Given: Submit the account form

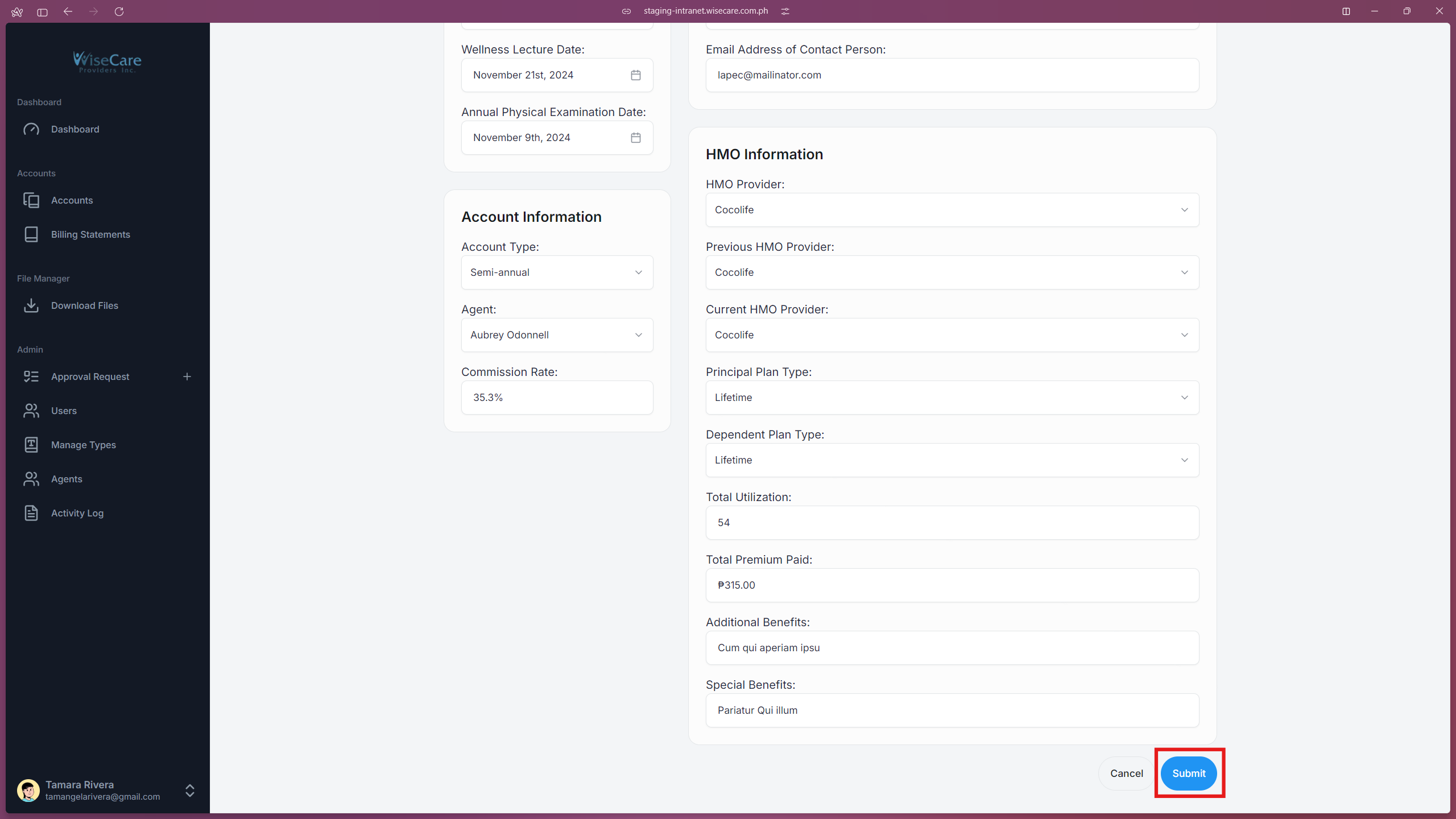Looking at the screenshot, I should click(1189, 773).
